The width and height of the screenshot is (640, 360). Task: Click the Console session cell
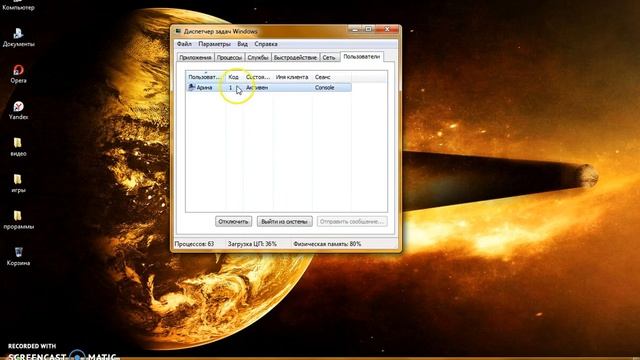[x=324, y=87]
